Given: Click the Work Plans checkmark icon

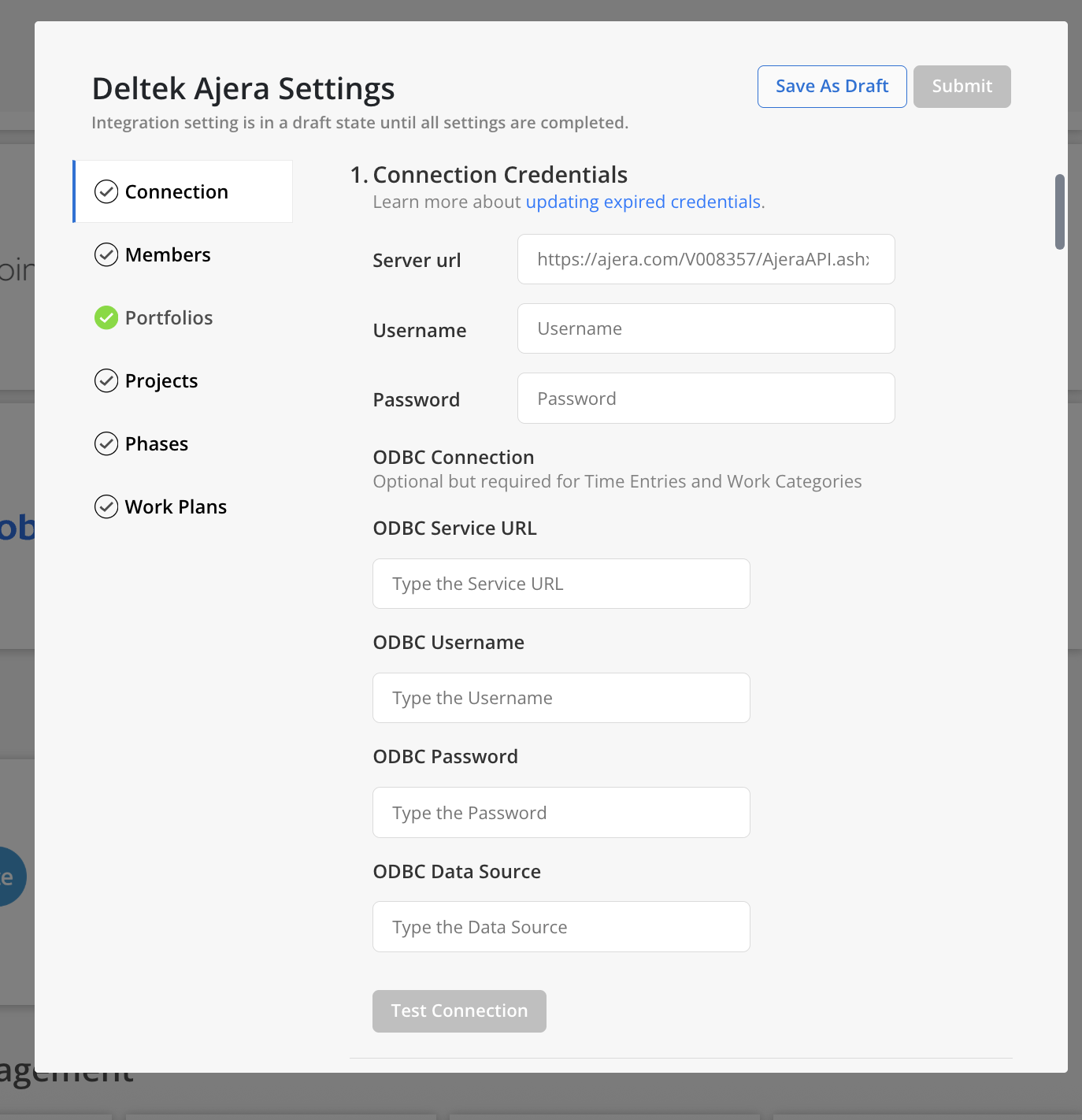Looking at the screenshot, I should (x=106, y=506).
